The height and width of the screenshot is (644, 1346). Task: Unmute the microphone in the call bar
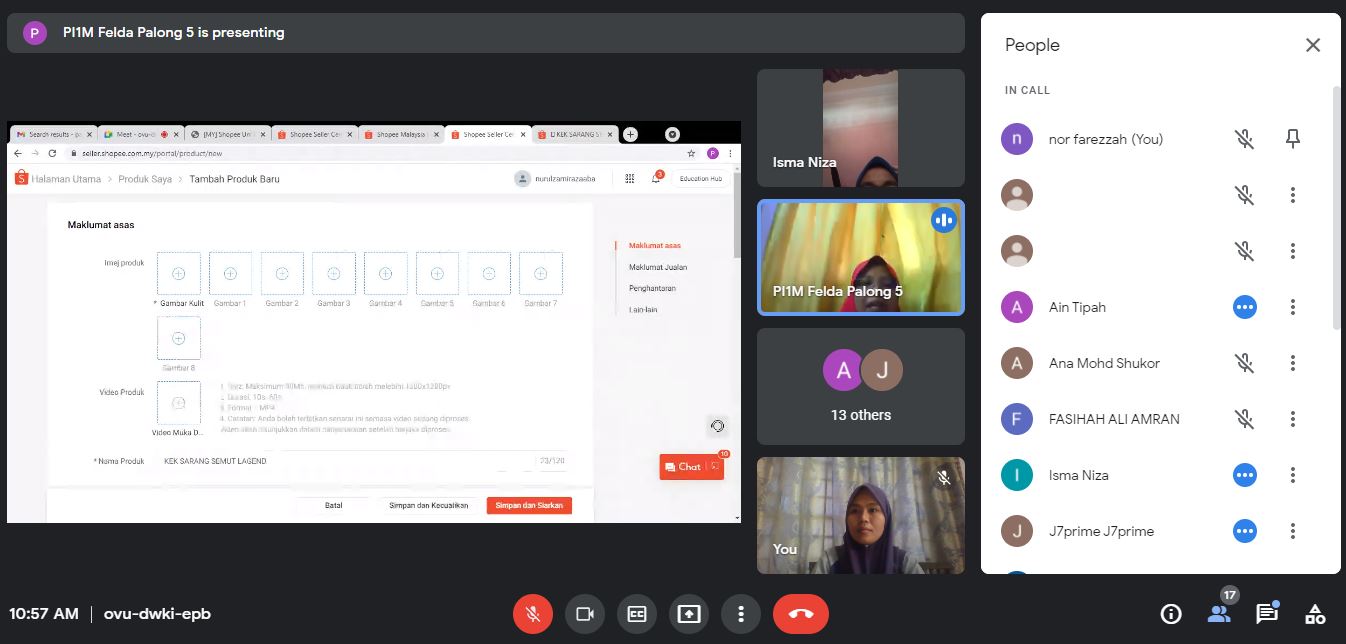coord(533,614)
